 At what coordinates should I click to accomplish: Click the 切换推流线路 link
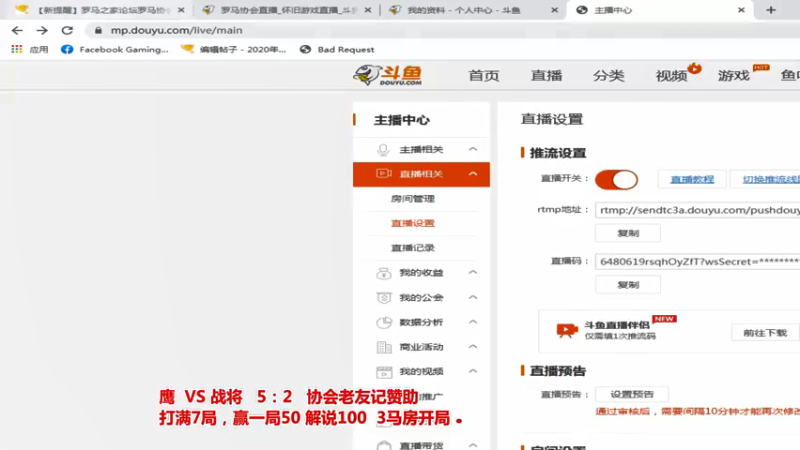coord(770,180)
